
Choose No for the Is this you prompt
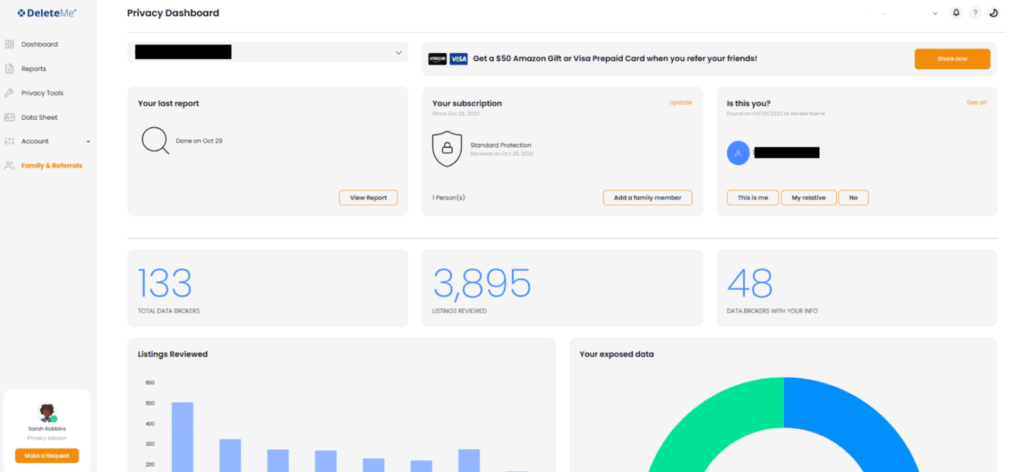tap(854, 198)
